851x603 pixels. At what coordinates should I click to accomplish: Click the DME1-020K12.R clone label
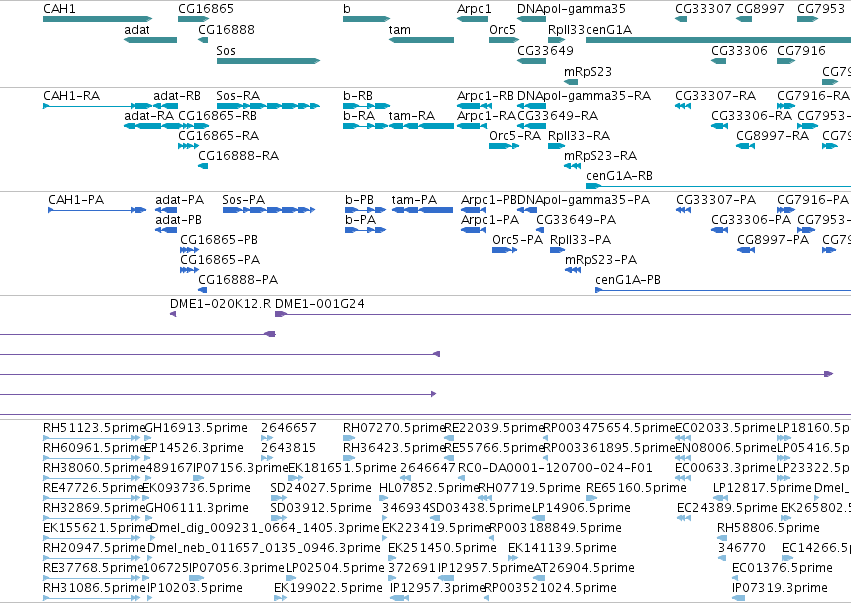[x=220, y=304]
